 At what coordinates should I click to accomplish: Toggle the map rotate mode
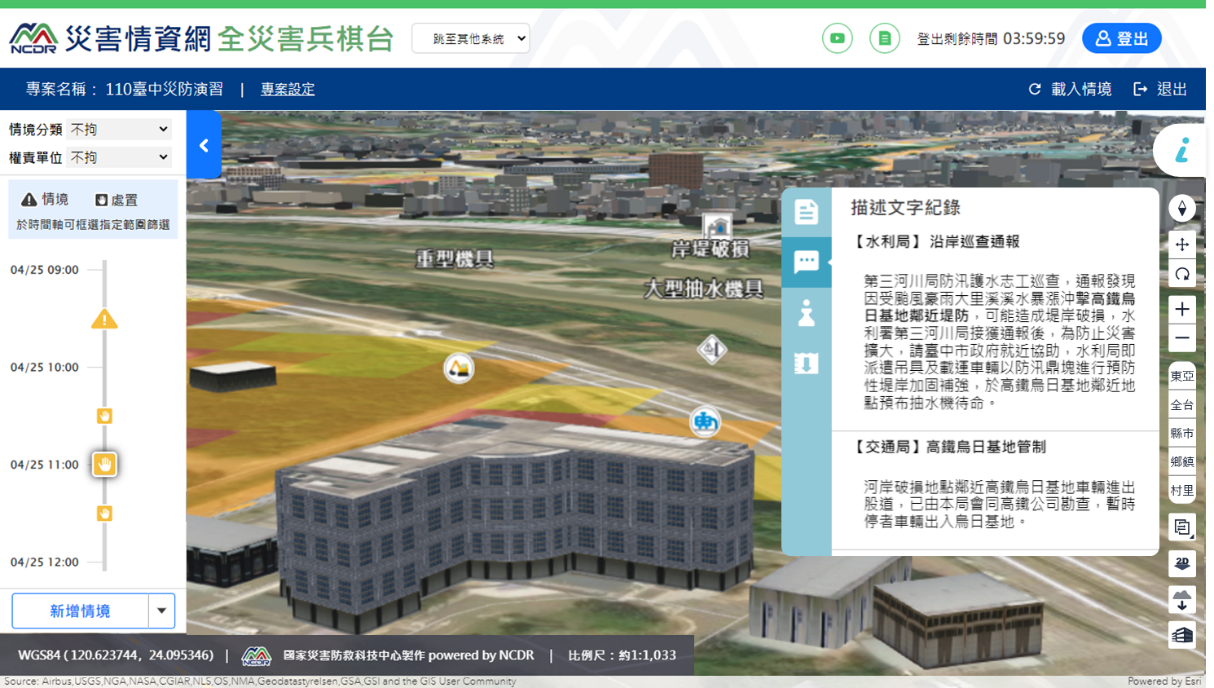coord(1183,274)
